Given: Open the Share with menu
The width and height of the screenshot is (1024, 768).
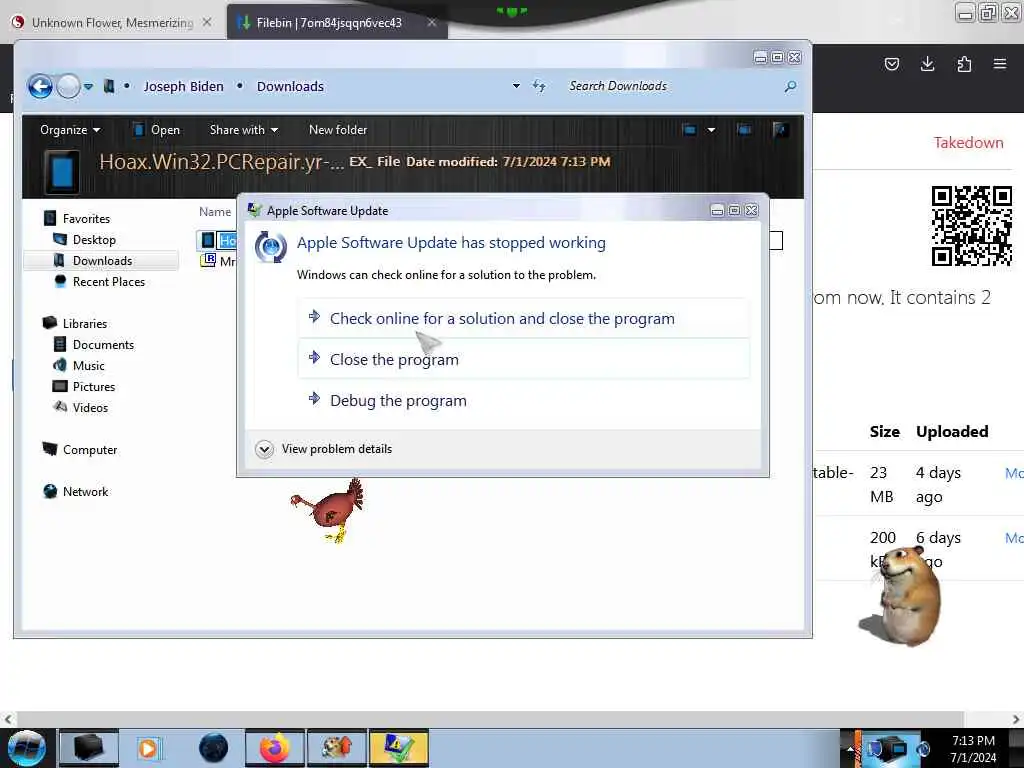Looking at the screenshot, I should point(244,129).
